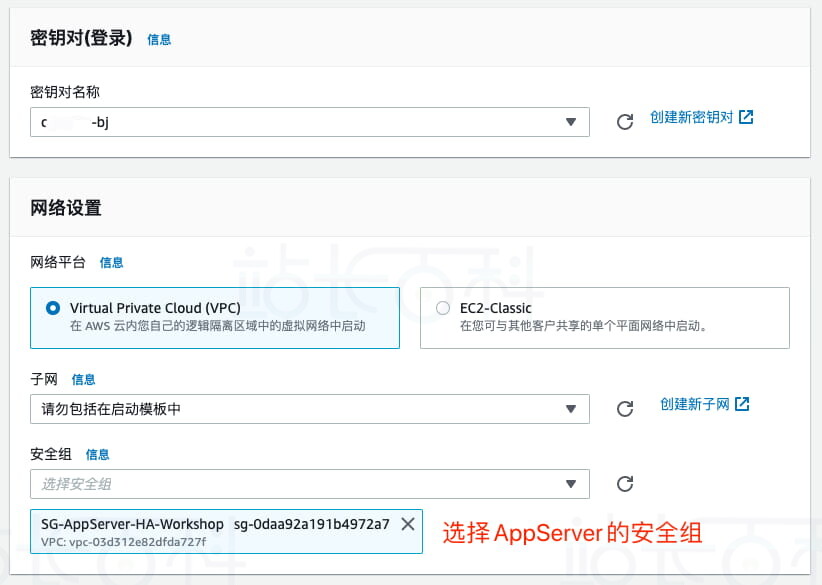
Task: Click 信息 link next to 子网 label
Action: click(x=84, y=380)
